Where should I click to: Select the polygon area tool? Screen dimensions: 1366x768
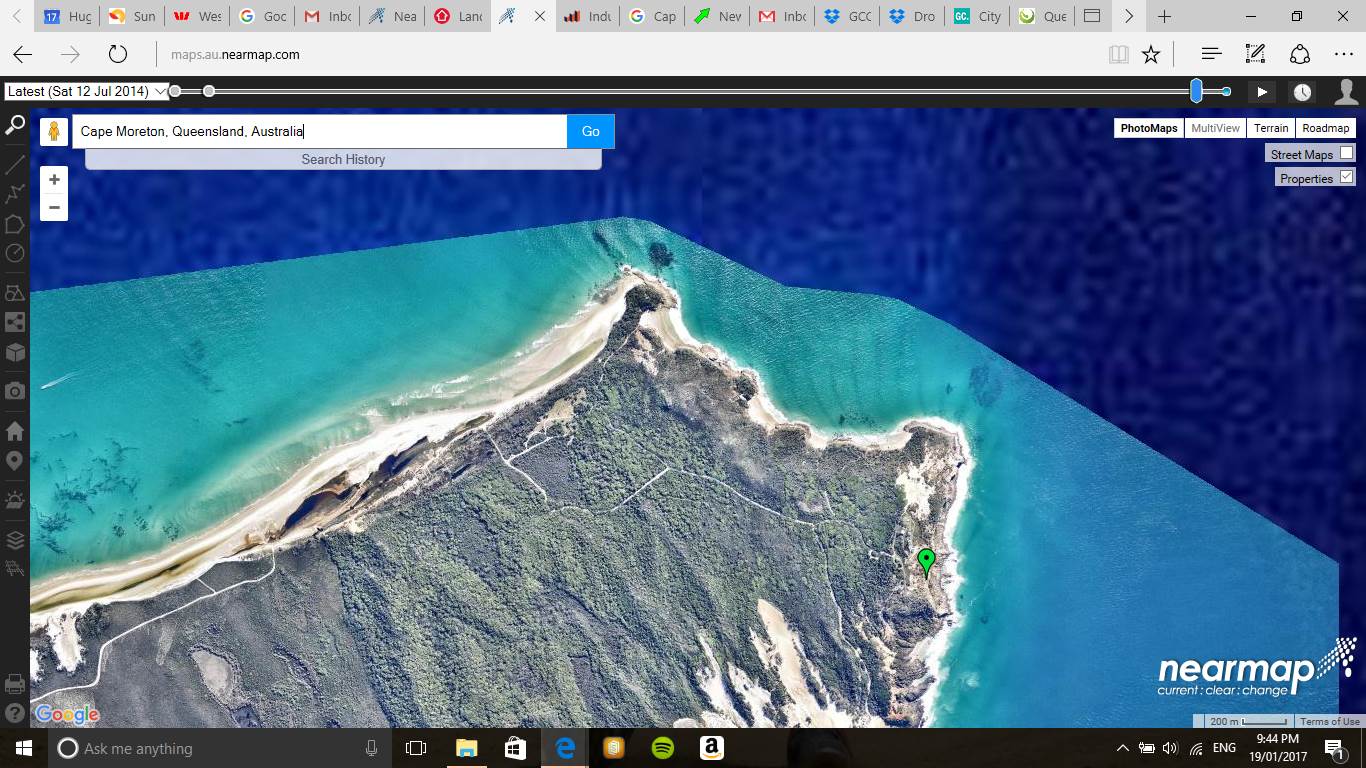pyautogui.click(x=15, y=224)
